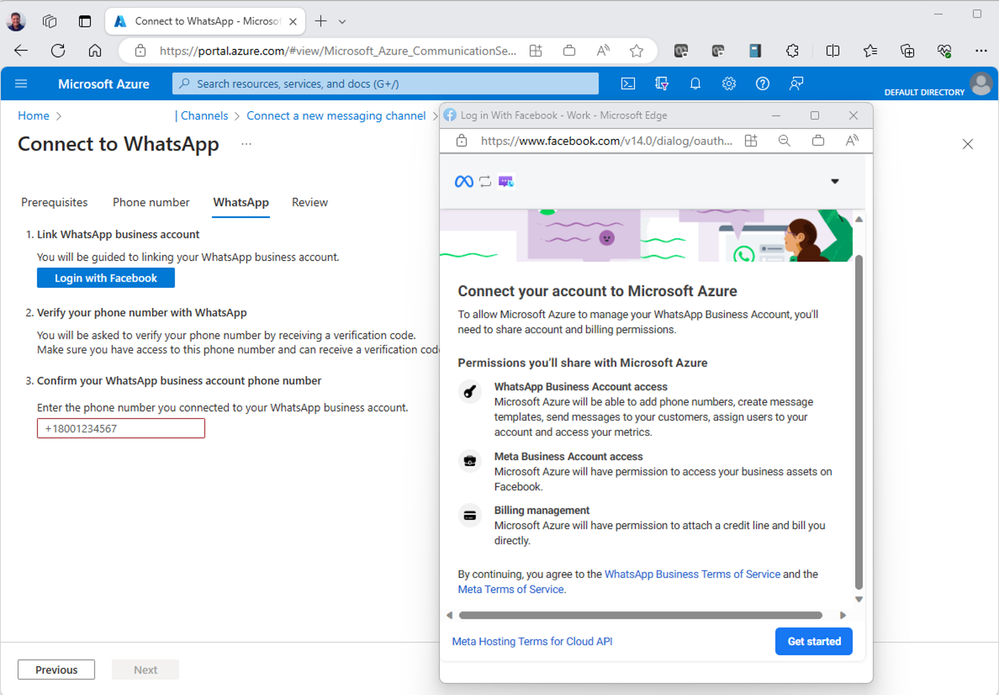Image resolution: width=999 pixels, height=695 pixels.
Task: Click the Previous button
Action: click(x=56, y=670)
